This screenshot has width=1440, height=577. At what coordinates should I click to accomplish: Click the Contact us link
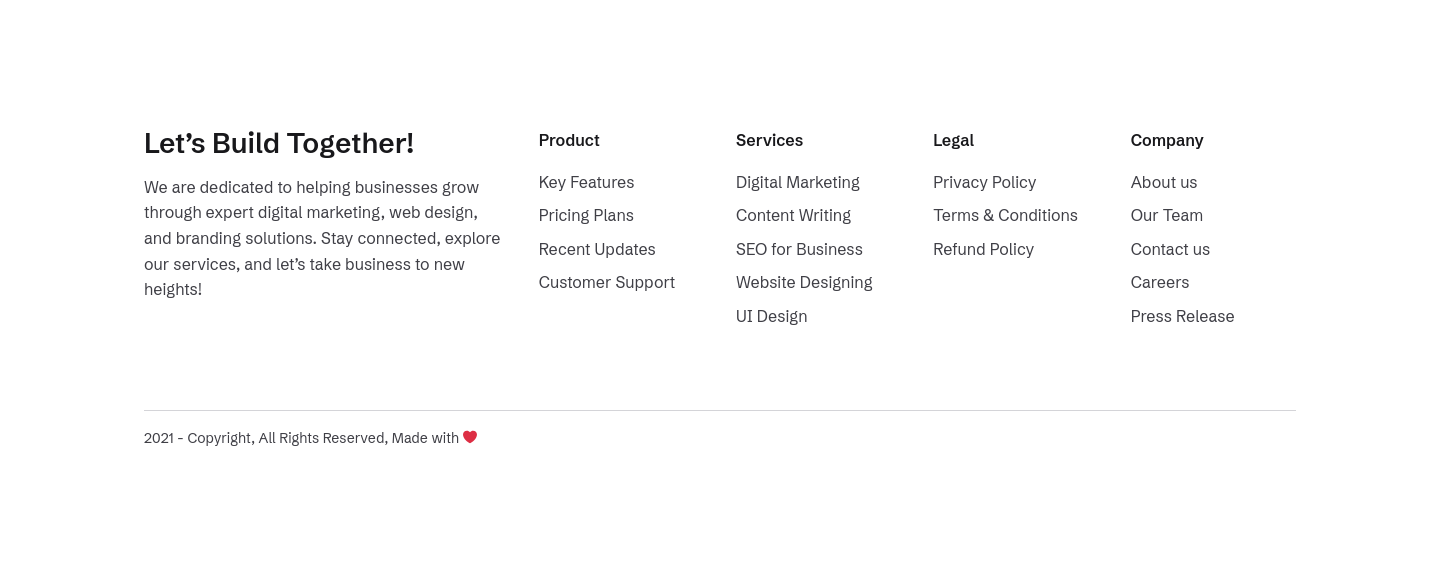(x=1170, y=249)
